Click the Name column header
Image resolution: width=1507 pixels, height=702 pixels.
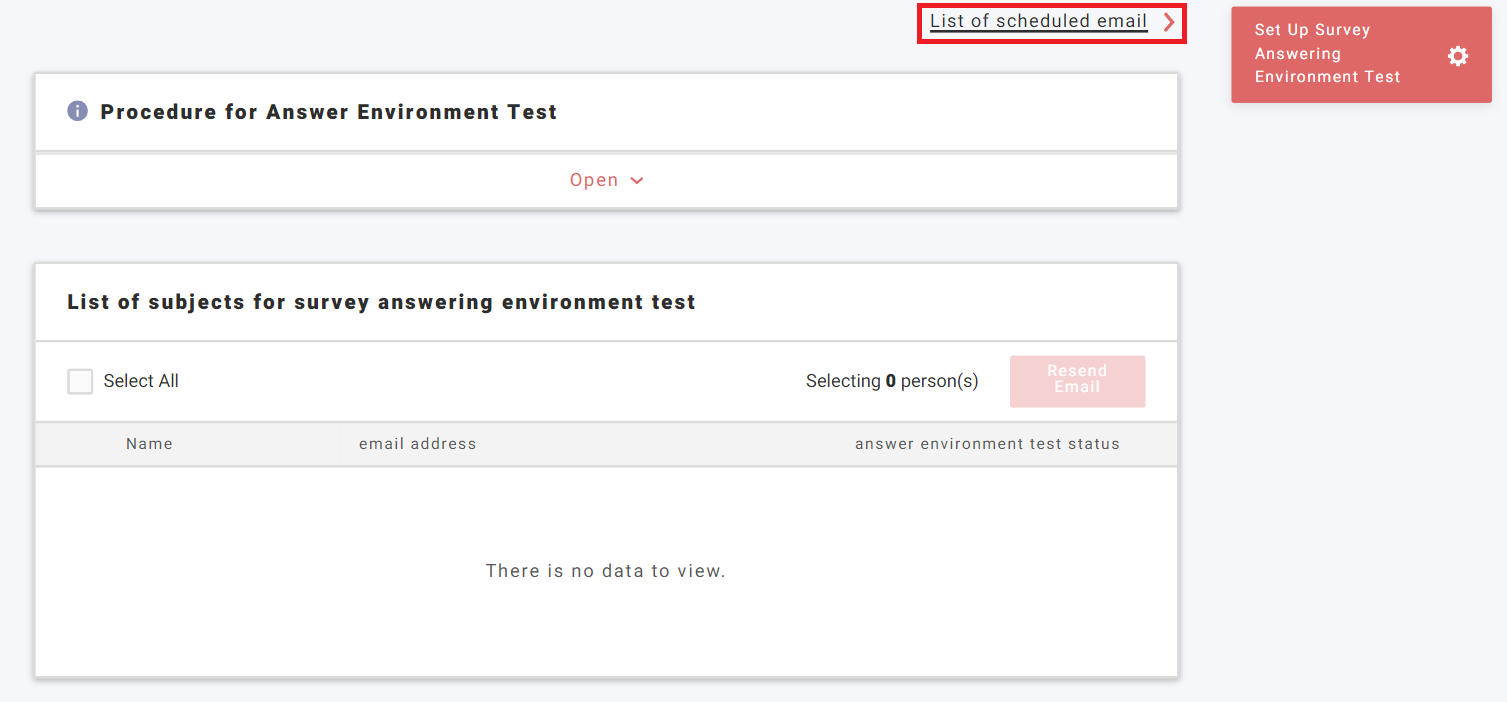point(148,443)
